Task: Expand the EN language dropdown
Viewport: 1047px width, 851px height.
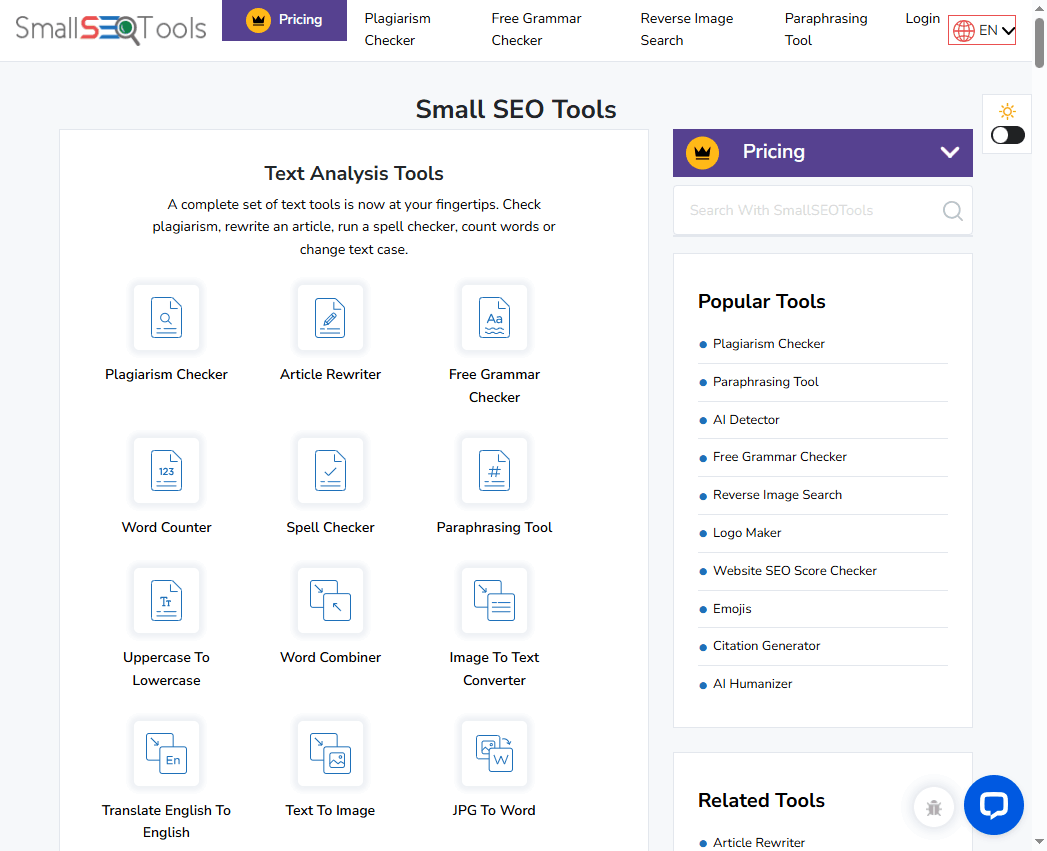Action: pyautogui.click(x=981, y=30)
